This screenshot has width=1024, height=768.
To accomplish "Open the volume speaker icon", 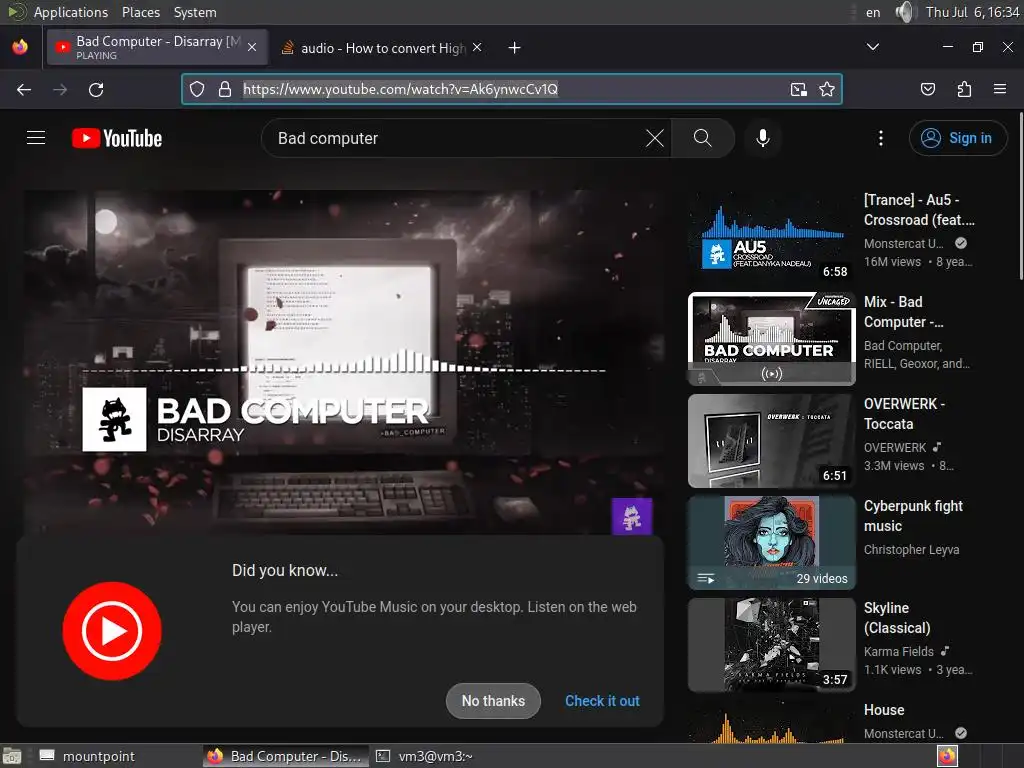I will [x=905, y=12].
